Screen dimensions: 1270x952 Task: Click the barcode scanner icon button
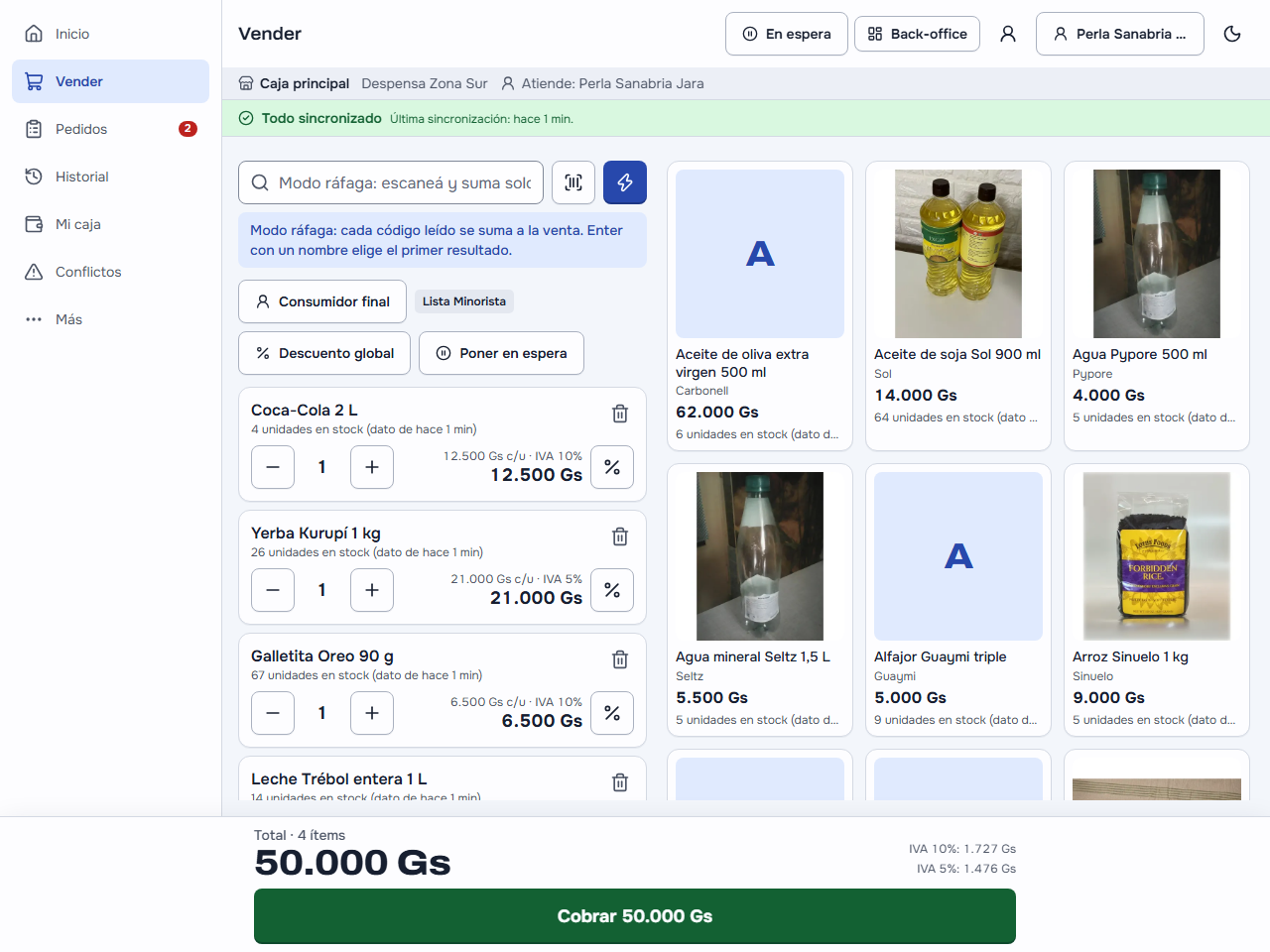click(x=573, y=182)
